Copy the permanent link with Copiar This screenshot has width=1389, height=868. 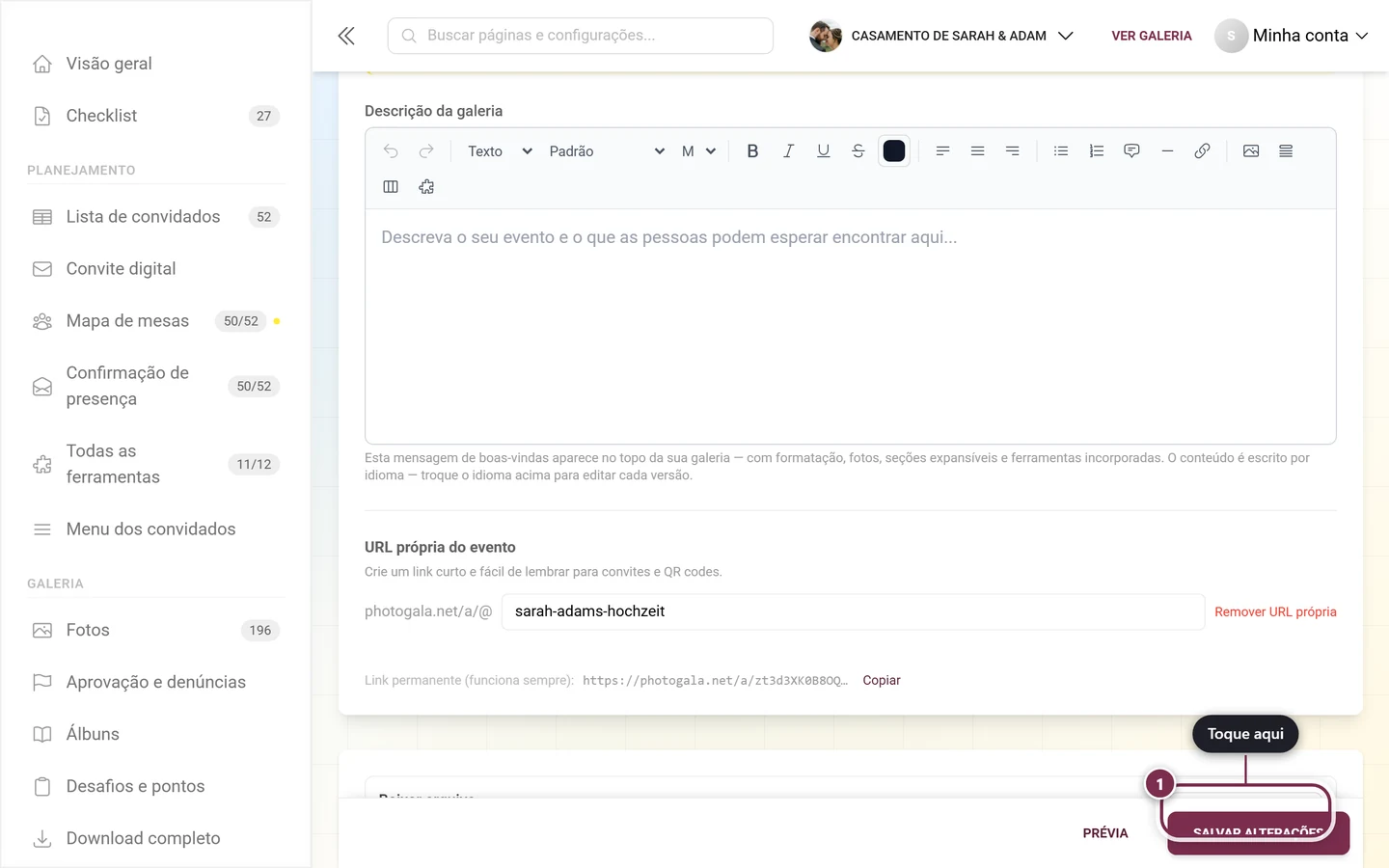point(882,681)
